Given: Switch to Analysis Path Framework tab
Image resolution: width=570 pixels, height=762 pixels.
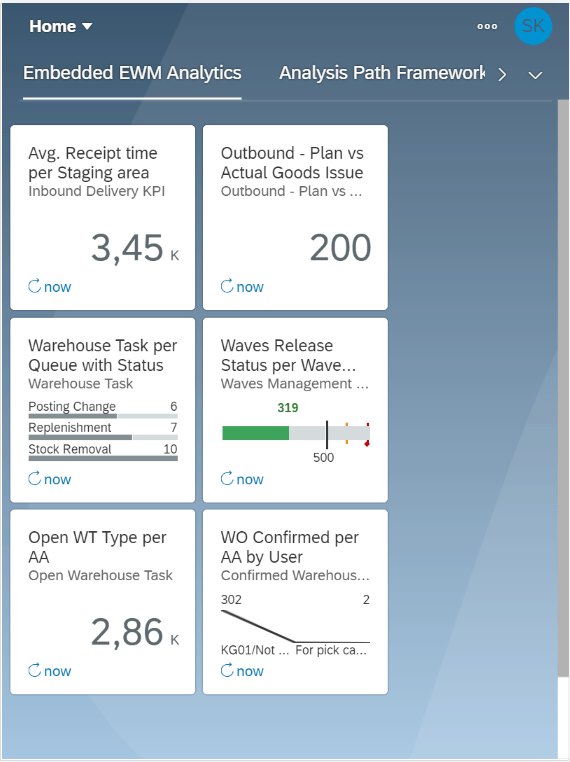Looking at the screenshot, I should (x=382, y=73).
